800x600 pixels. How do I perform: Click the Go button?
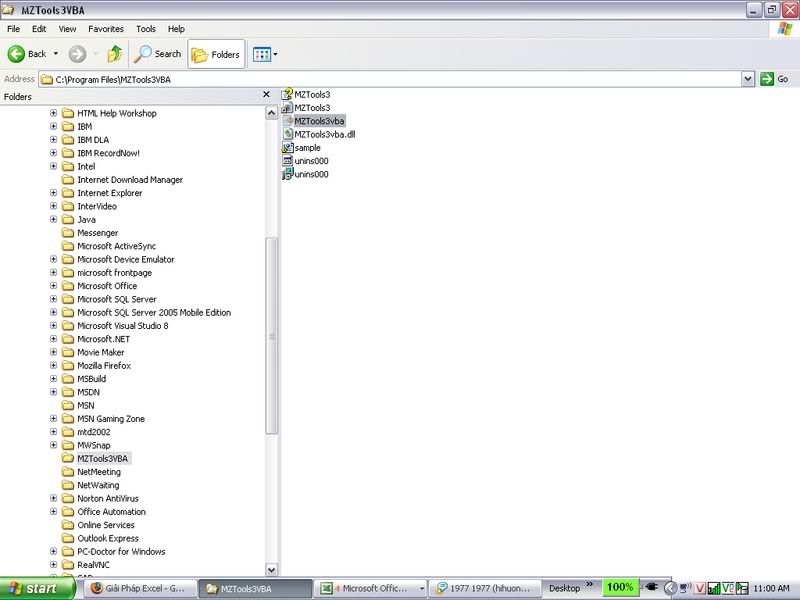coord(774,79)
